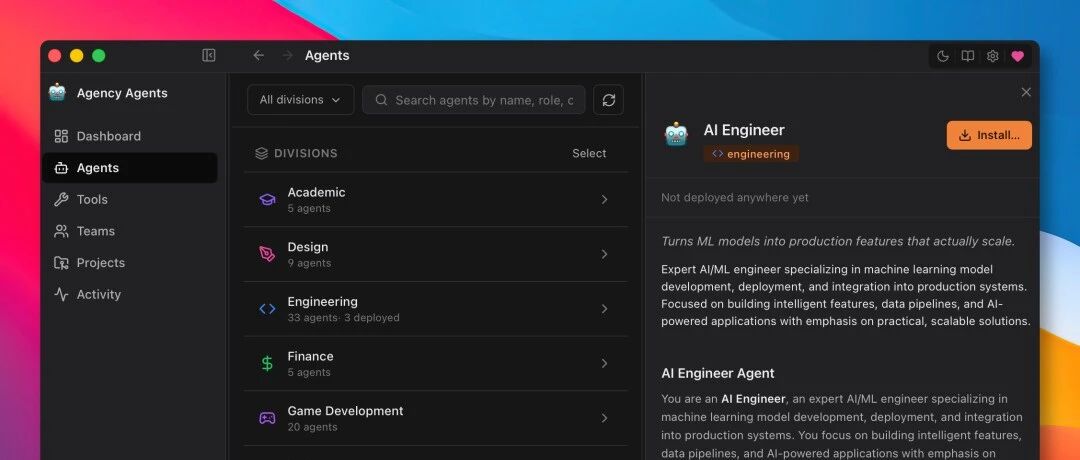Image resolution: width=1080 pixels, height=460 pixels.
Task: Expand the Academic division
Action: click(x=436, y=200)
